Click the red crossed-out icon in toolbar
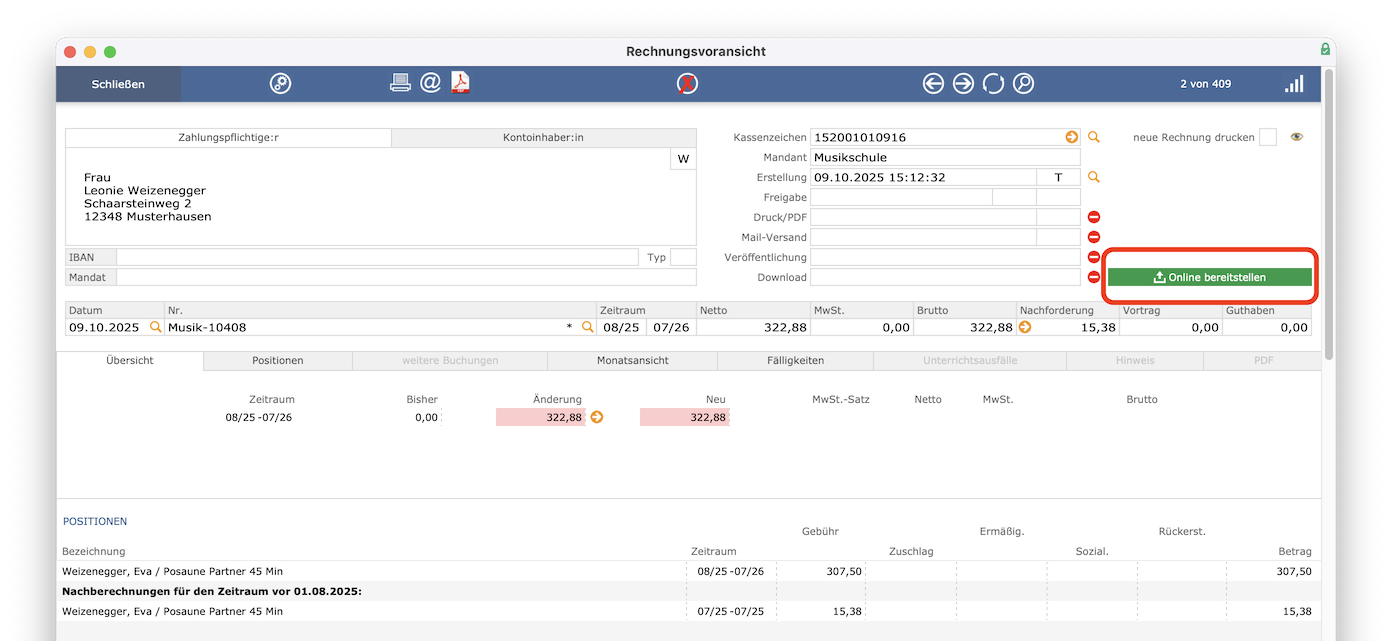 point(688,84)
